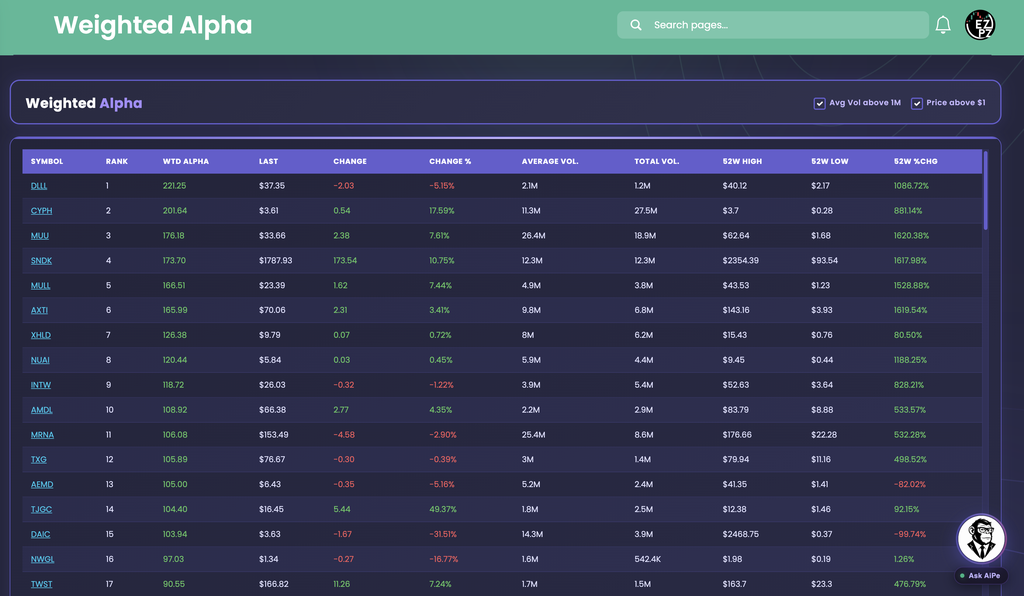
Task: Open the INTW symbol link
Action: (40, 384)
